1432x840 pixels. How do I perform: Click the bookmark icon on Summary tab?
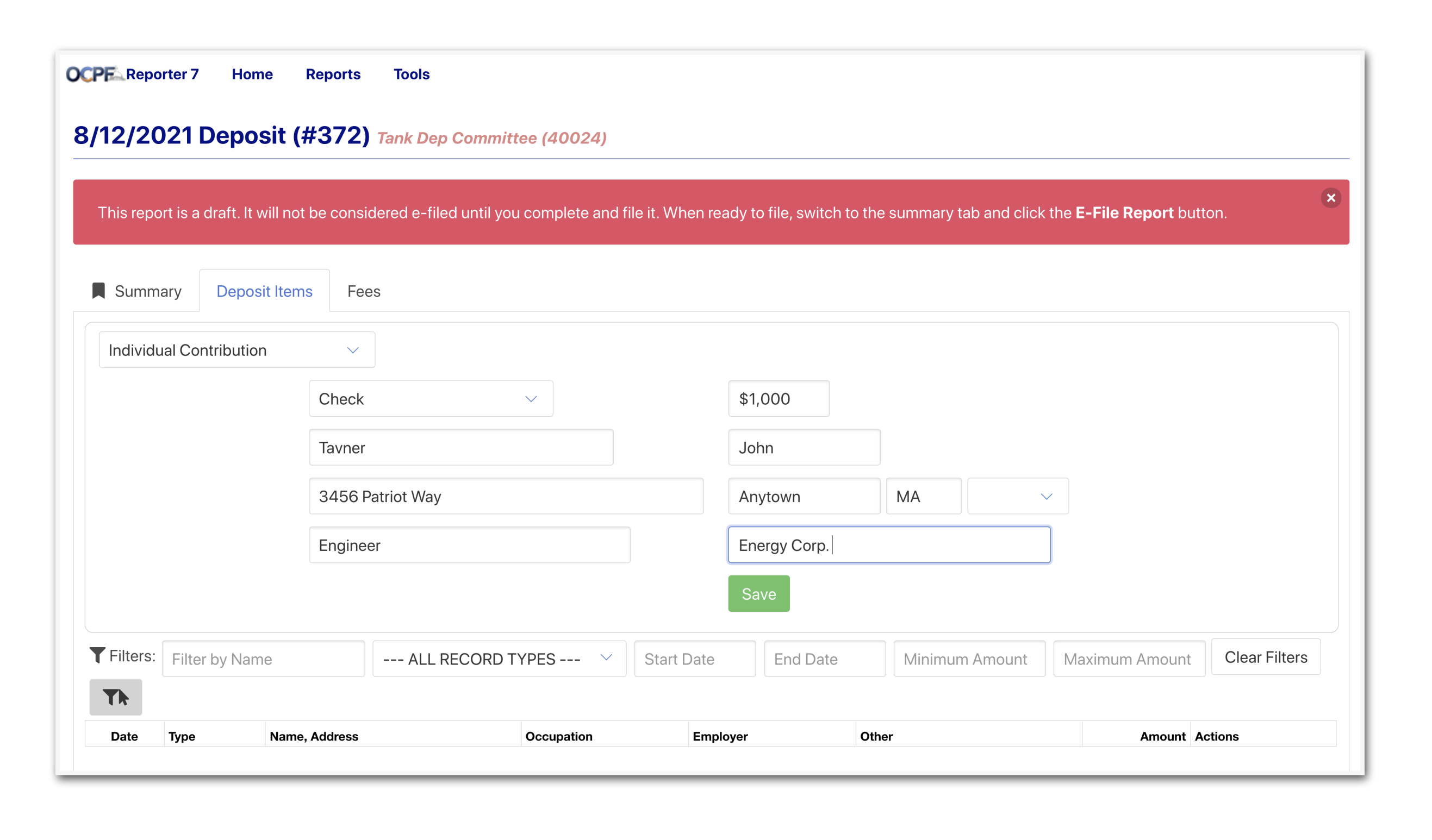coord(98,291)
